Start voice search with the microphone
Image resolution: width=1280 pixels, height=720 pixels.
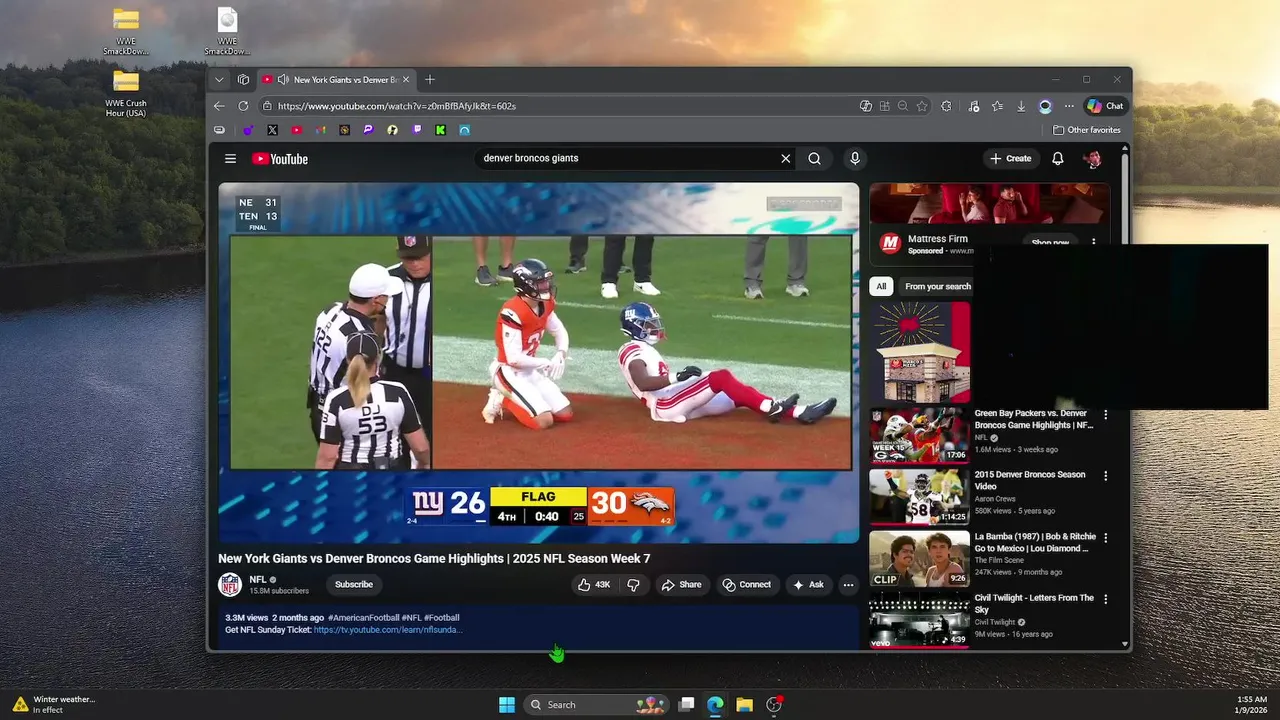click(854, 158)
